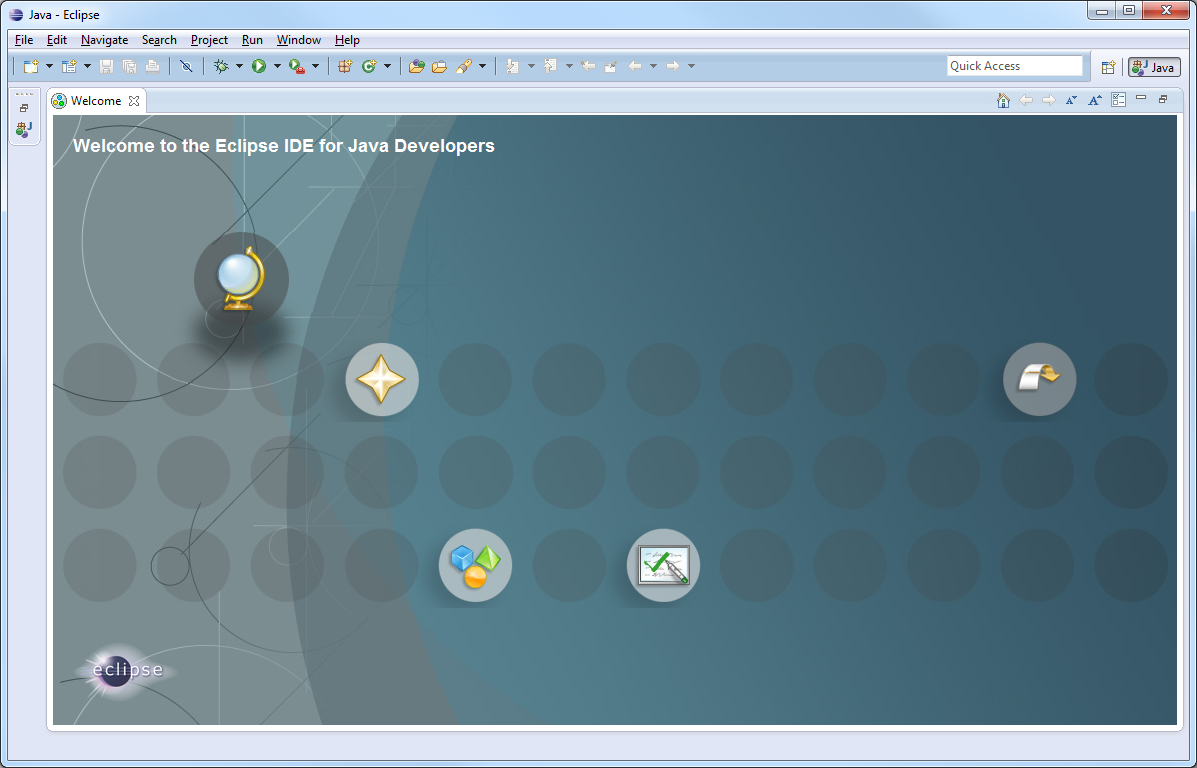This screenshot has height=768, width=1197.
Task: Open the Samples shapes icon
Action: pos(476,566)
